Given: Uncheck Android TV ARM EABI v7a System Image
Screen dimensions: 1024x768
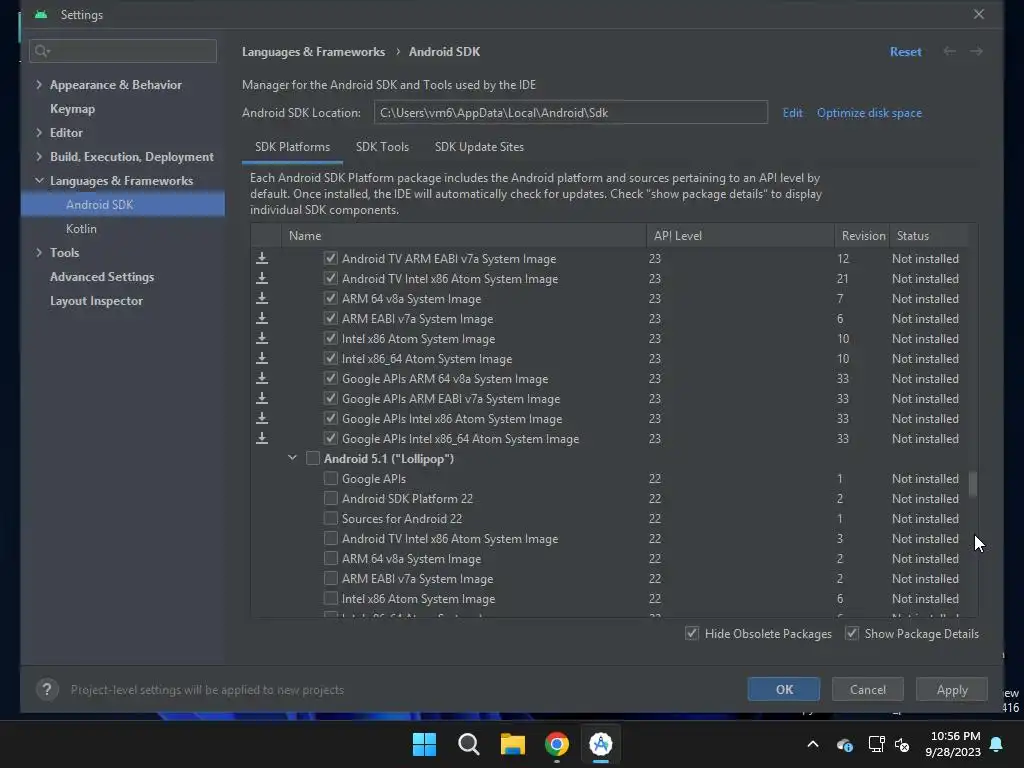Looking at the screenshot, I should [x=330, y=259].
